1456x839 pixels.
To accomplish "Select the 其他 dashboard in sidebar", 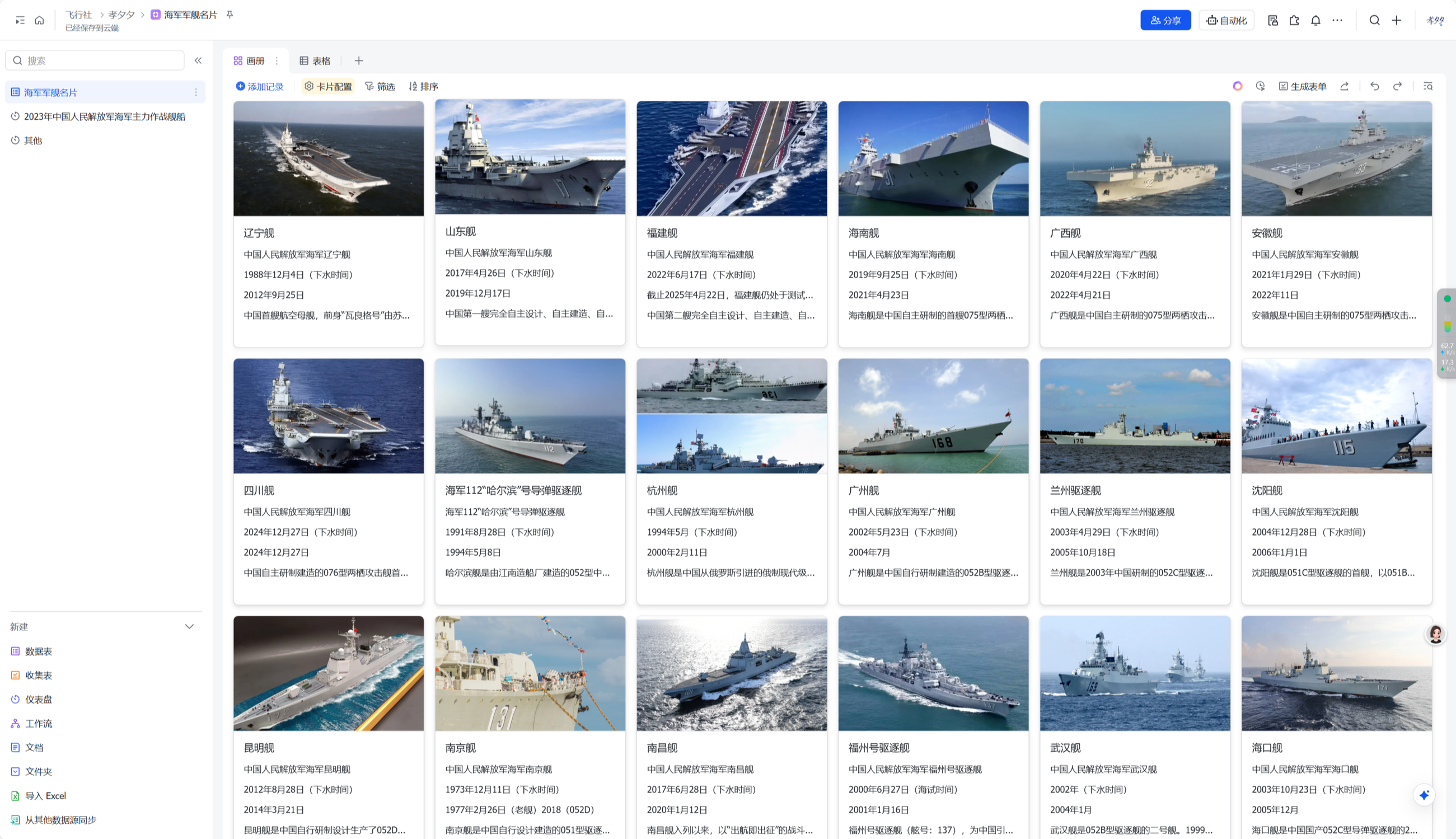I will (x=33, y=140).
